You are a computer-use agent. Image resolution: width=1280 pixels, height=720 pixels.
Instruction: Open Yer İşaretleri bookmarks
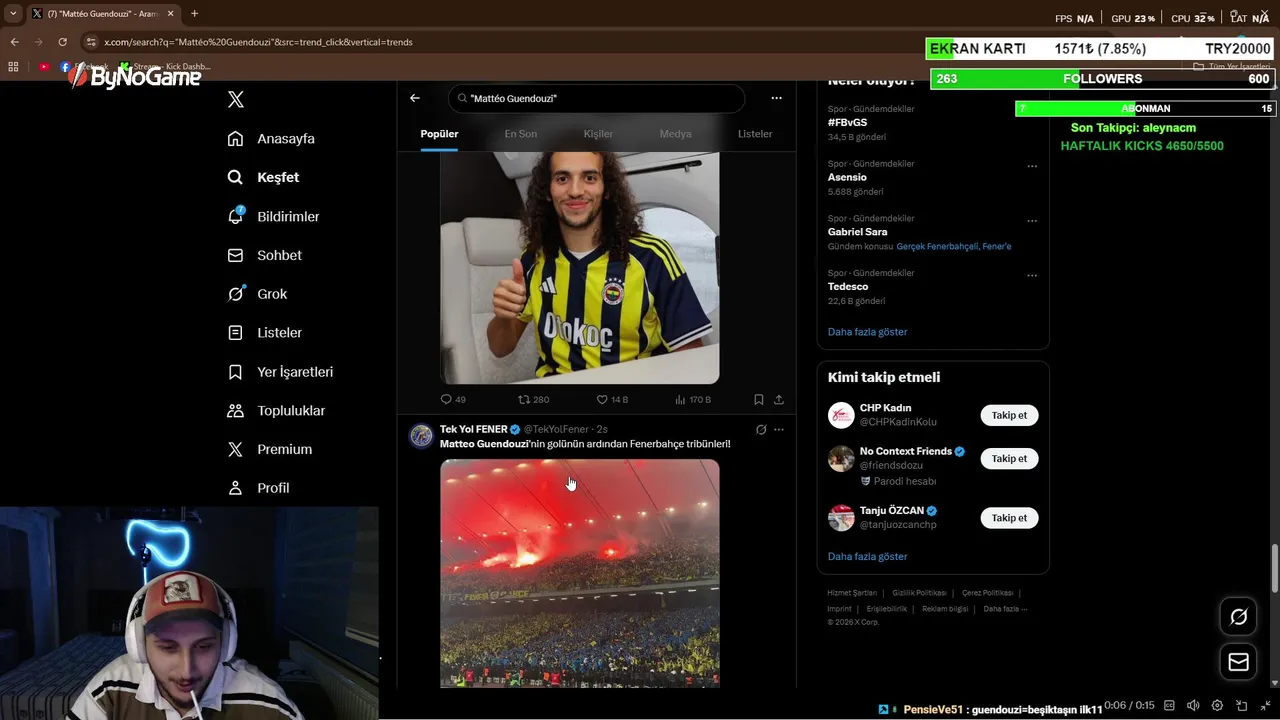tap(280, 372)
